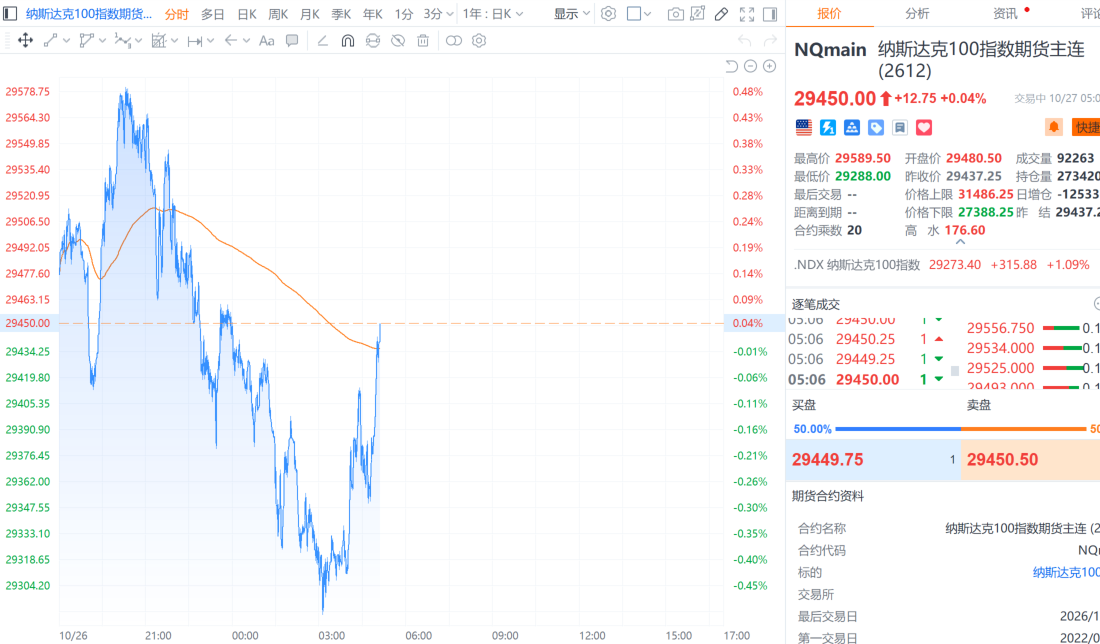1100x644 pixels.
Task: Select the 多日 multi-day view
Action: pos(213,14)
